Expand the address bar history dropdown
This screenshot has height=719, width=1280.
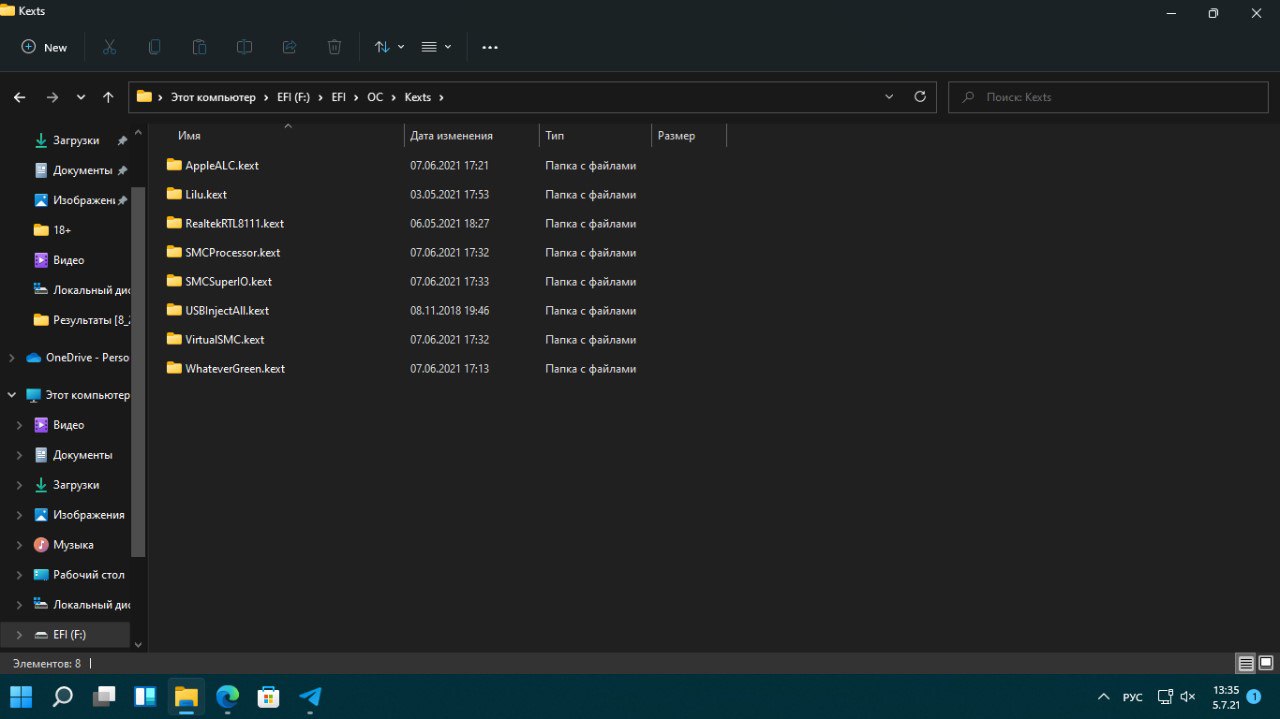point(889,97)
